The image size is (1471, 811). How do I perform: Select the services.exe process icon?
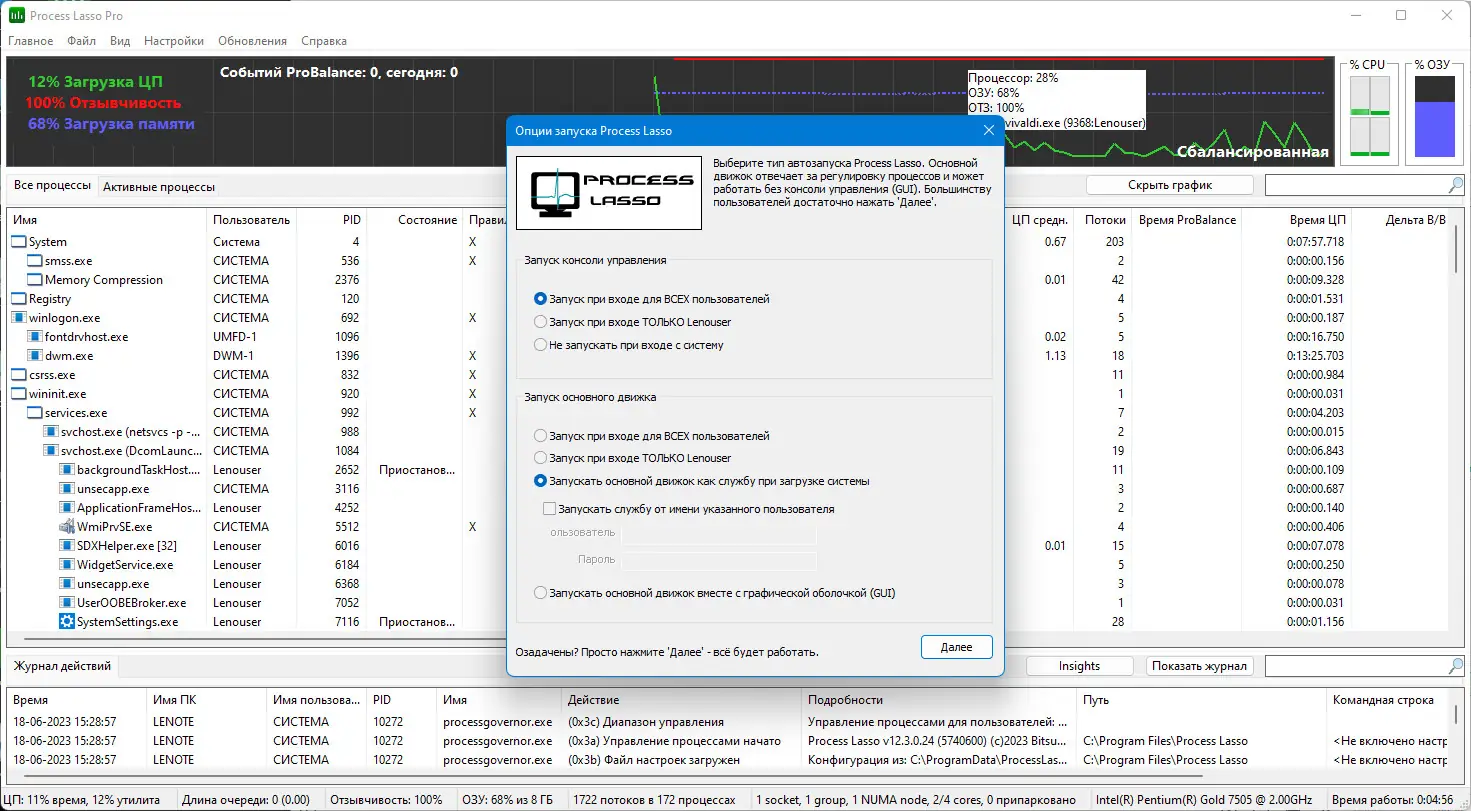click(35, 413)
